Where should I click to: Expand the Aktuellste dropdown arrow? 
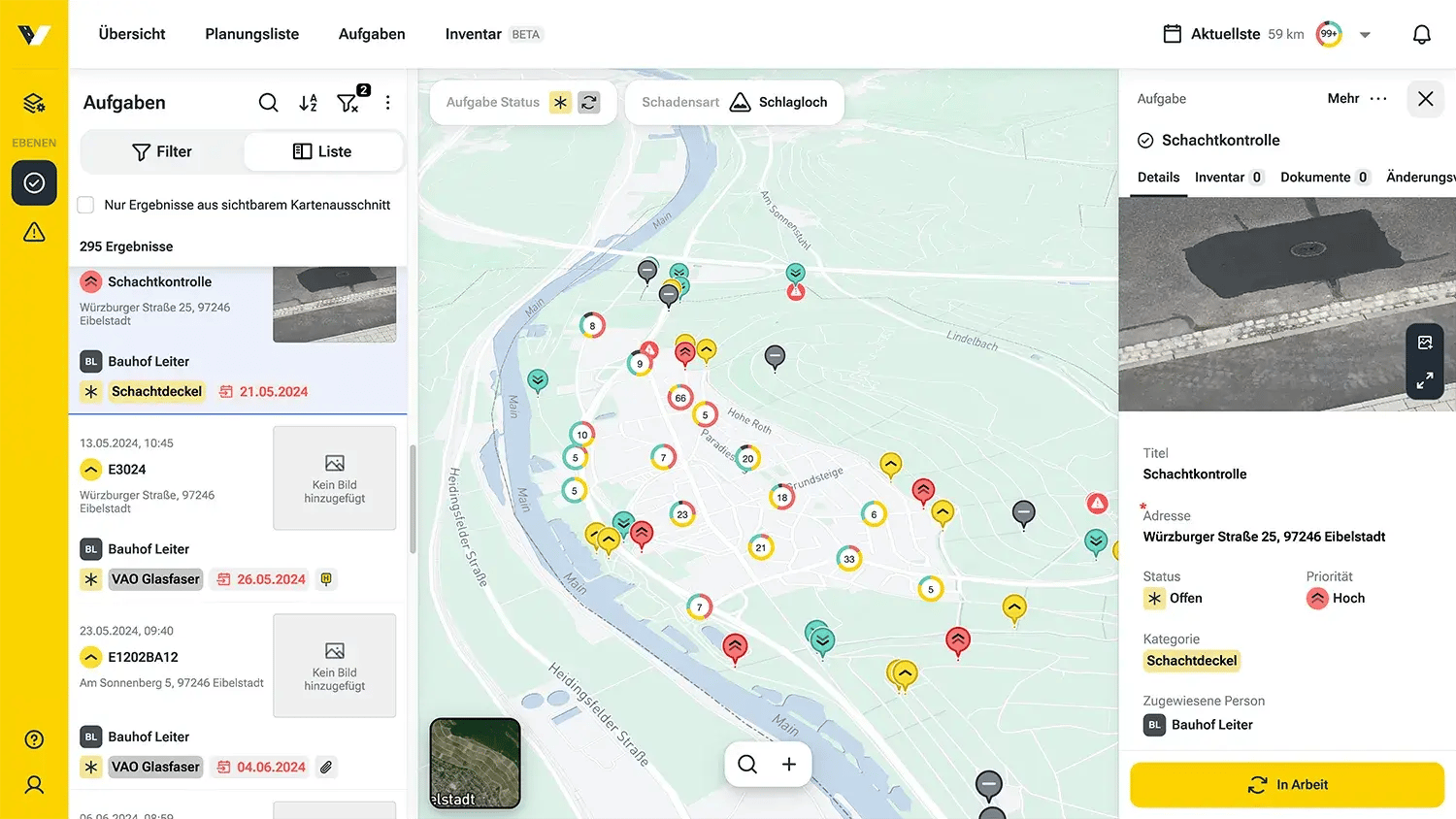point(1365,35)
